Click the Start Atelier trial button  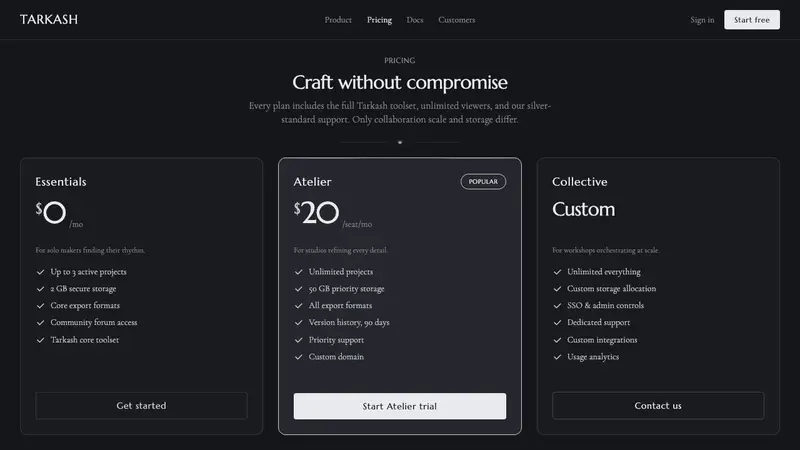pyautogui.click(x=399, y=406)
